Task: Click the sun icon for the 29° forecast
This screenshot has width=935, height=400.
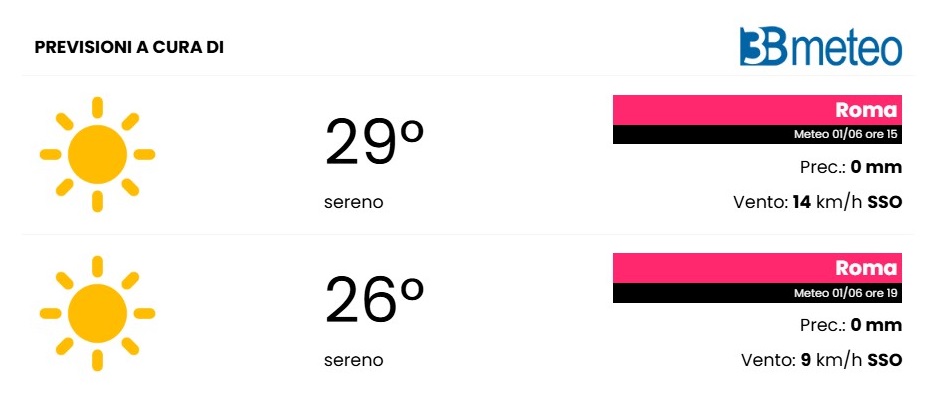Action: [97, 154]
